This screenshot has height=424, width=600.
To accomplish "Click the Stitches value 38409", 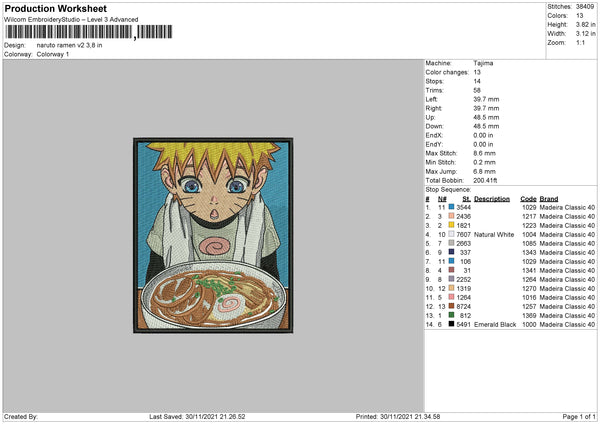I will 585,7.
